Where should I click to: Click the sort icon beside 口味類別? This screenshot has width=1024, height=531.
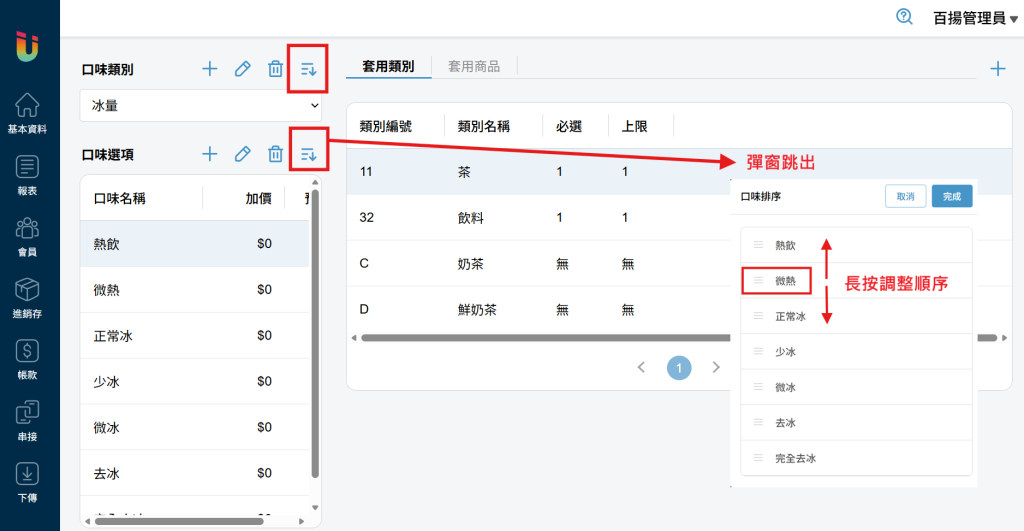pos(308,69)
